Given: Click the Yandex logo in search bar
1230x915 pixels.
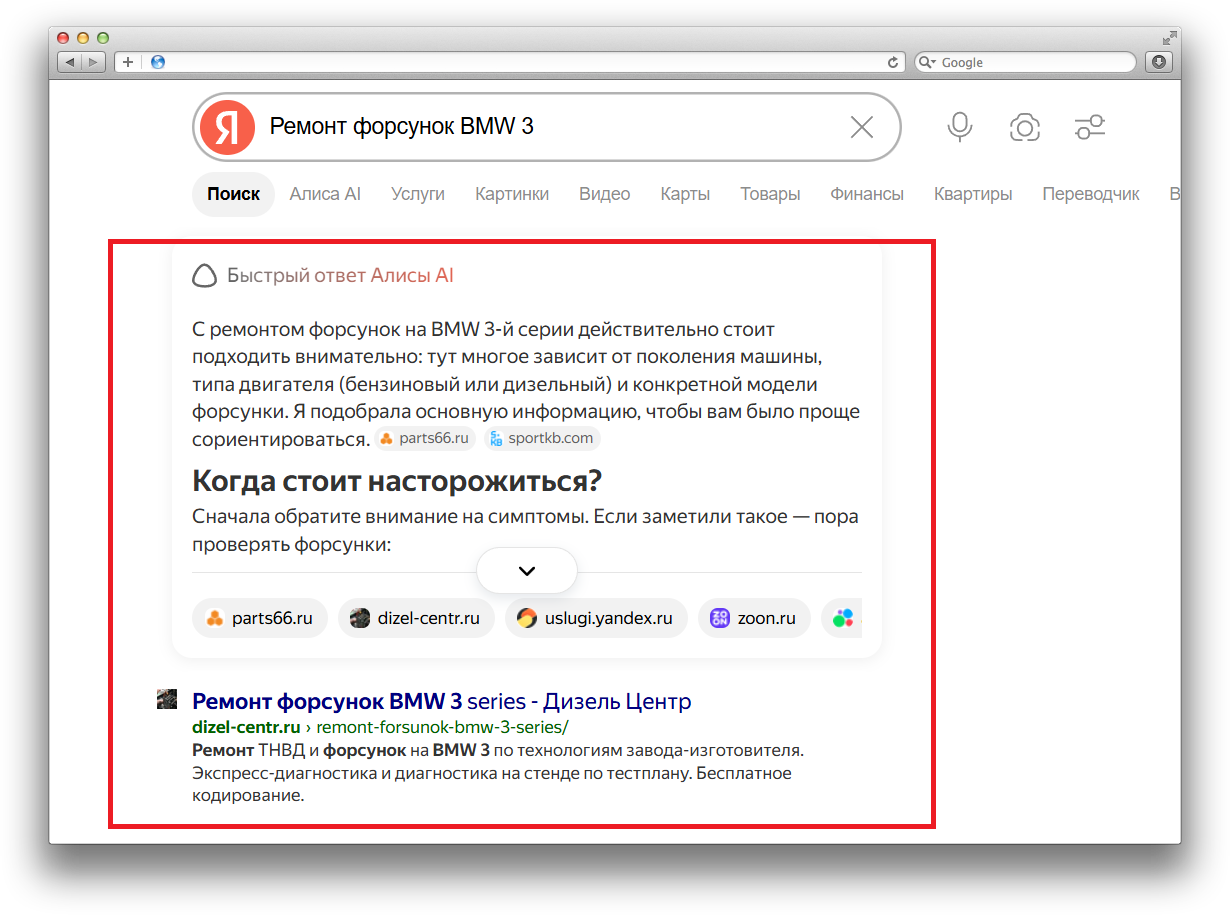Looking at the screenshot, I should [227, 127].
